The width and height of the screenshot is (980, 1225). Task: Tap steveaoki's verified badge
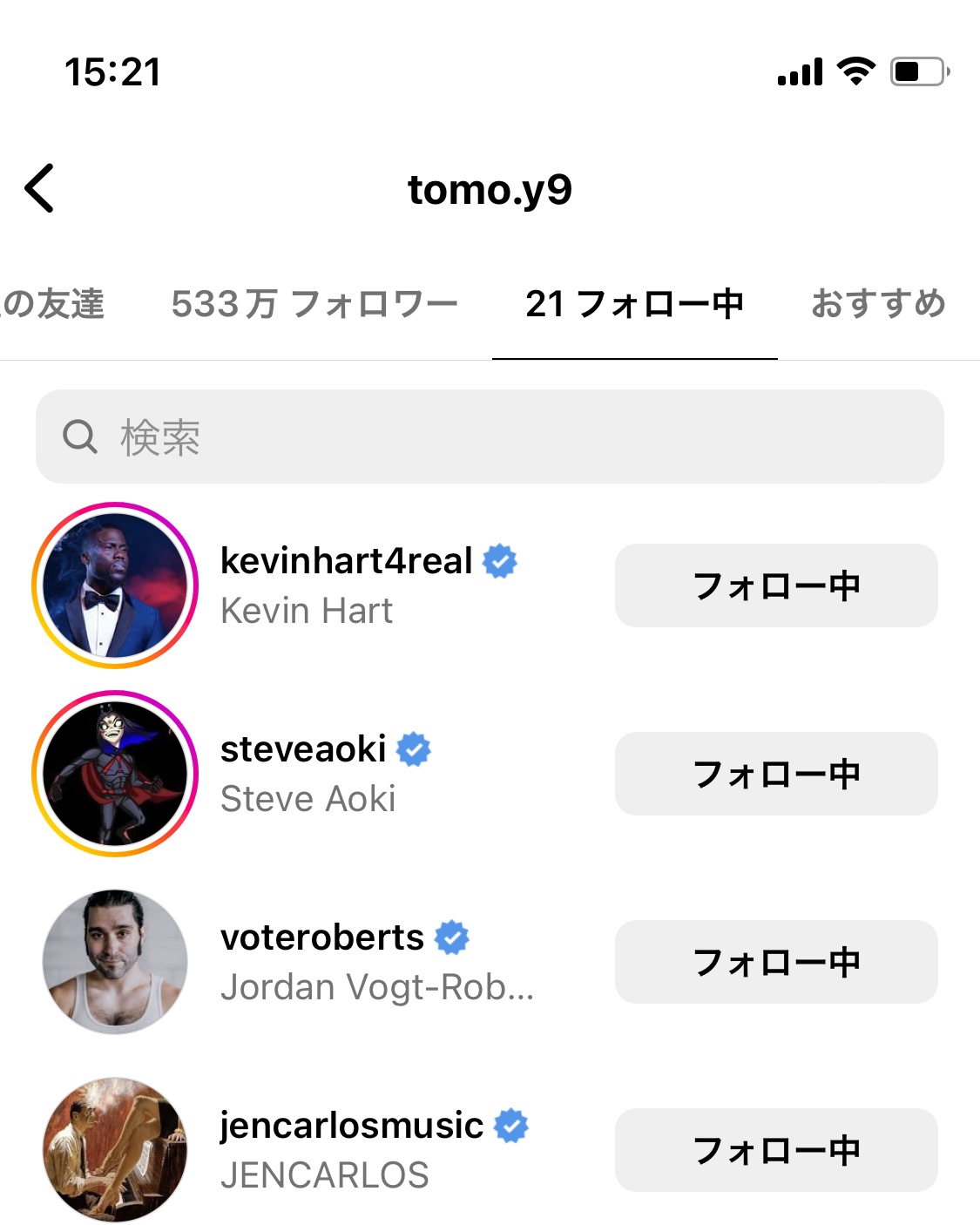tap(414, 749)
